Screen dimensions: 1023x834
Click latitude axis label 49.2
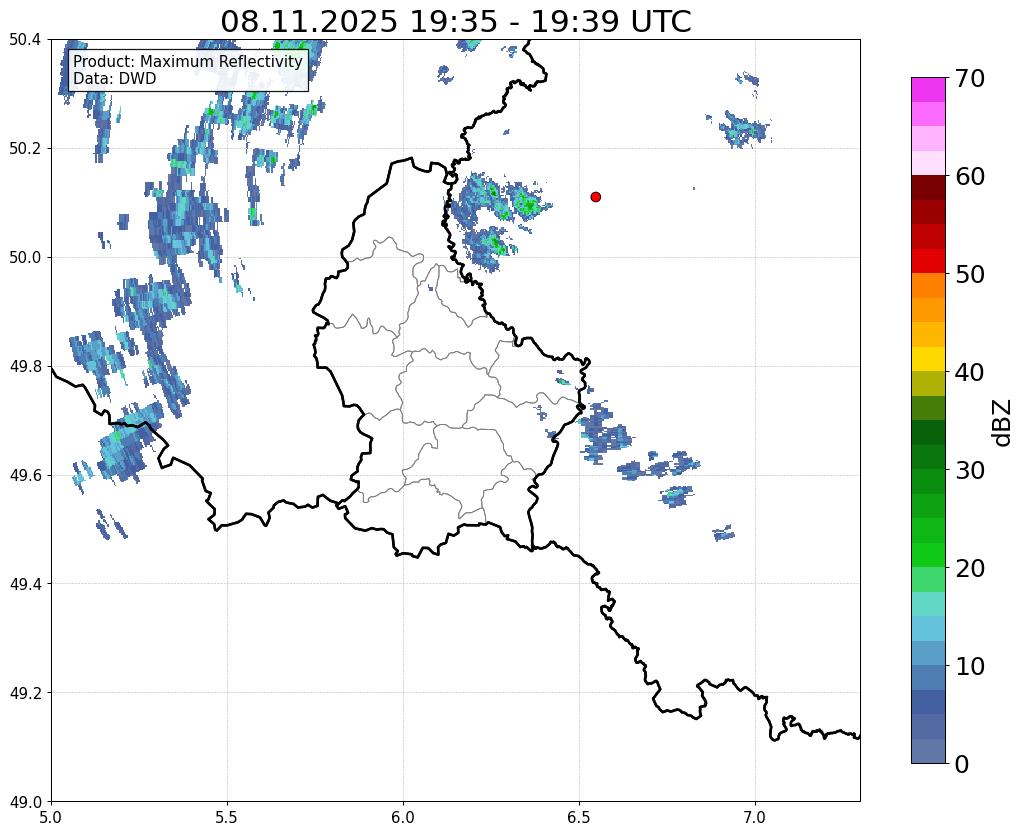(25, 693)
